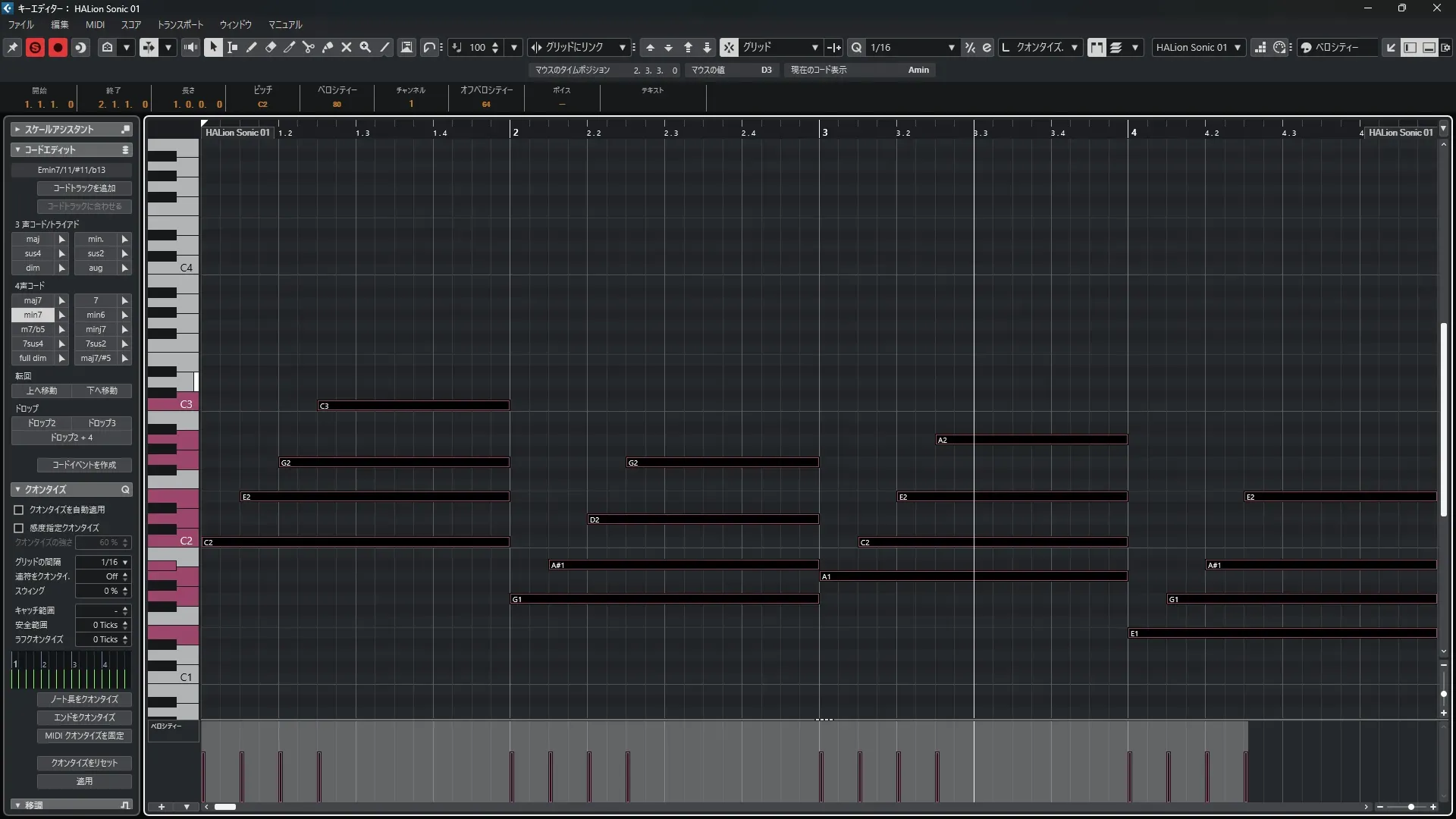
Task: Activate the Record in Editor button
Action: 58,48
